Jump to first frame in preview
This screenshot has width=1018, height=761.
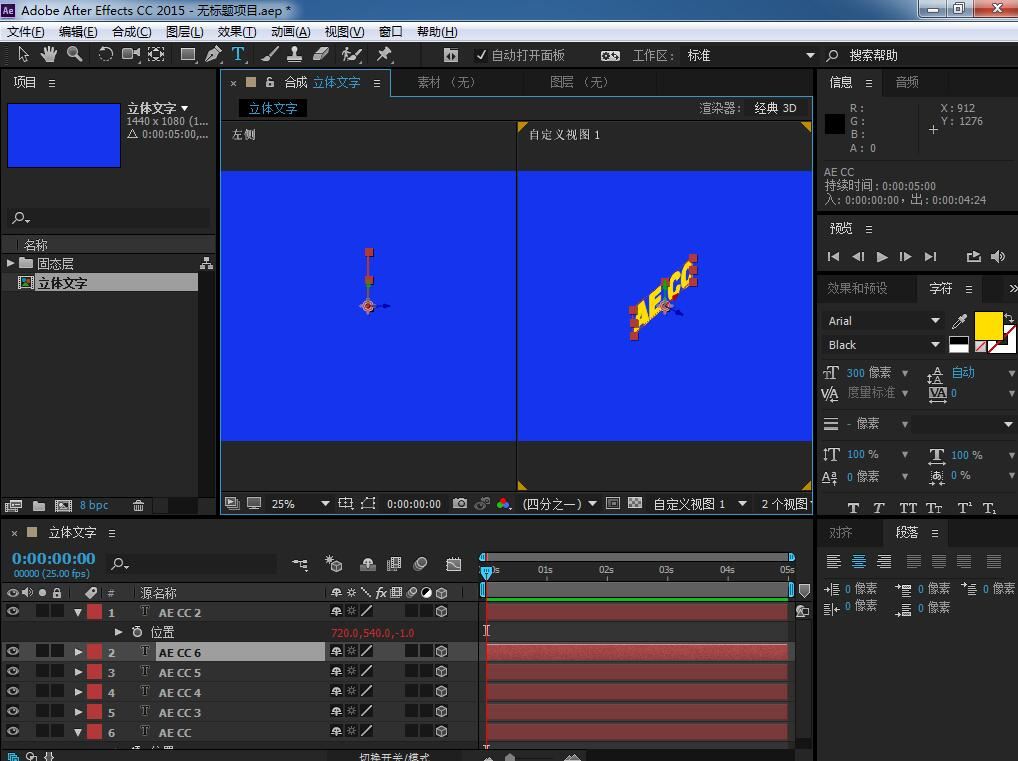click(833, 256)
